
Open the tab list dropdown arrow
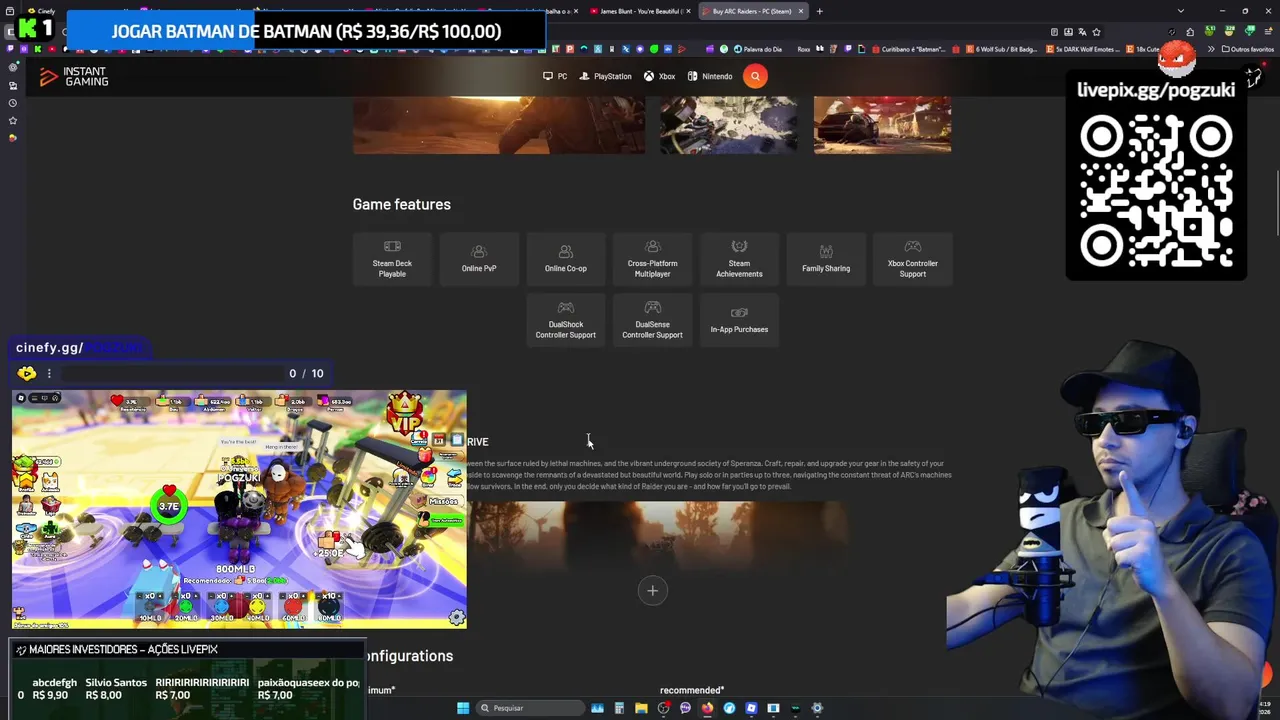(1180, 11)
